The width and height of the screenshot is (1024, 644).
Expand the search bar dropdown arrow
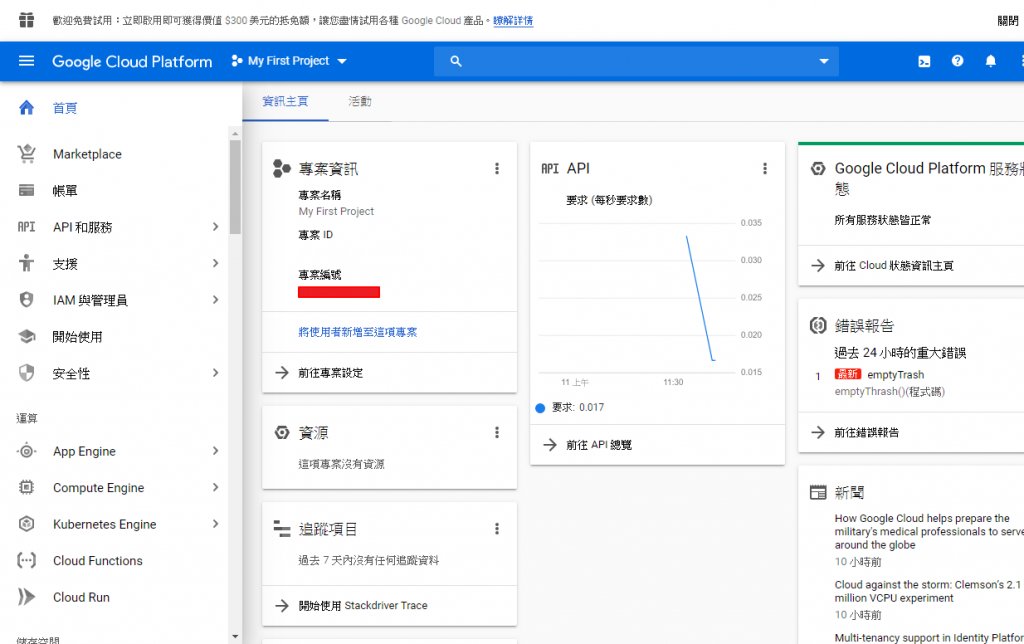pyautogui.click(x=824, y=61)
